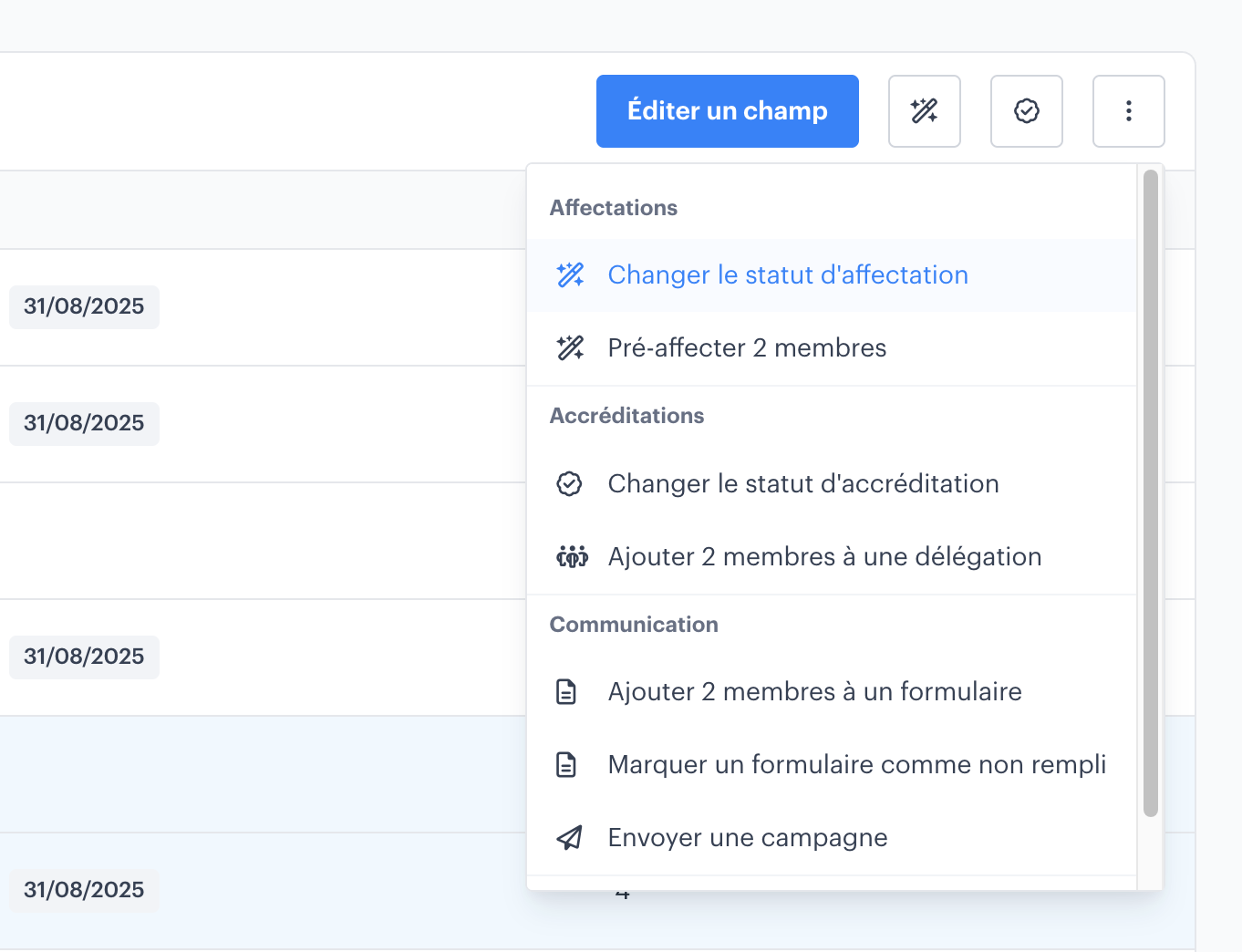Choose Marquer un formulaire comme non rempli
1242x952 pixels.
(x=832, y=764)
